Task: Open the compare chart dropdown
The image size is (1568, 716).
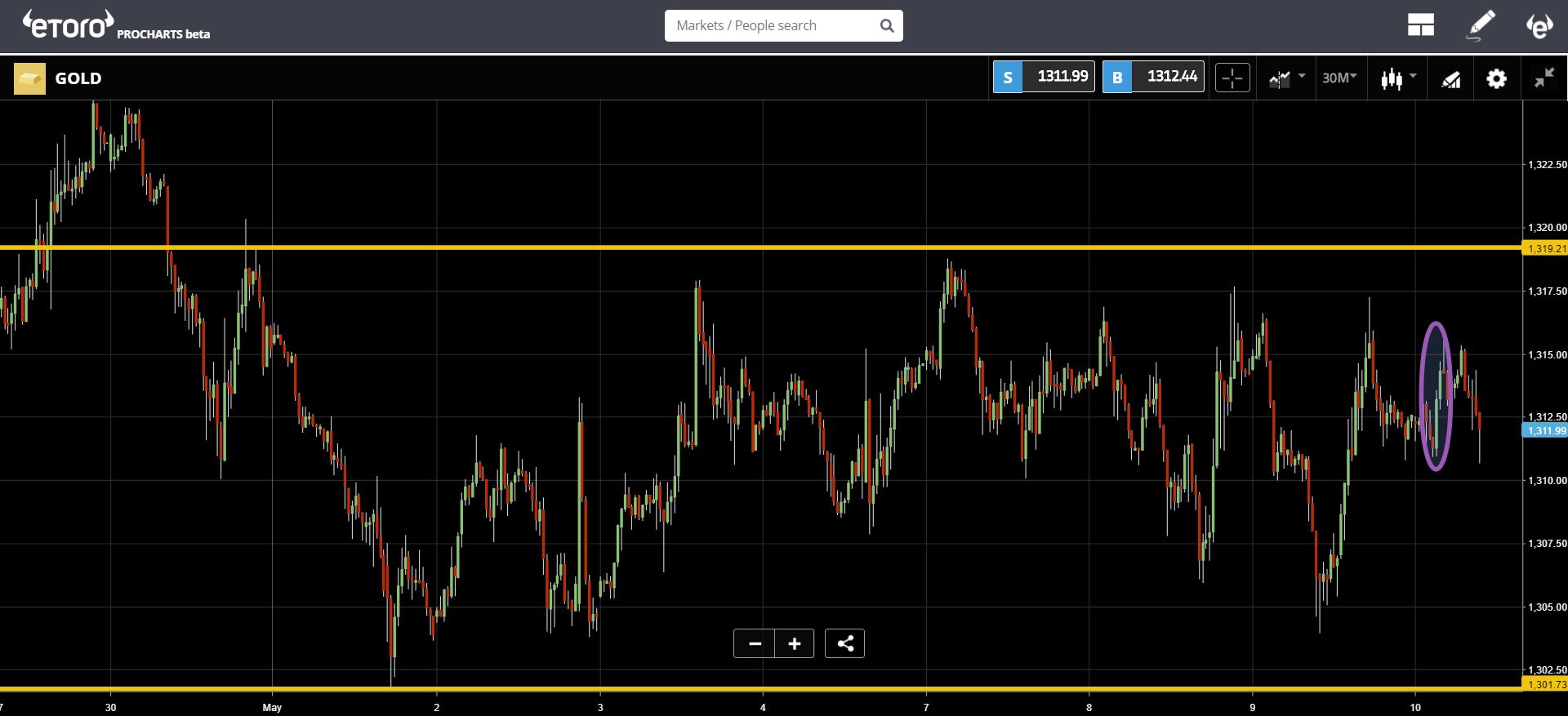Action: [1287, 78]
